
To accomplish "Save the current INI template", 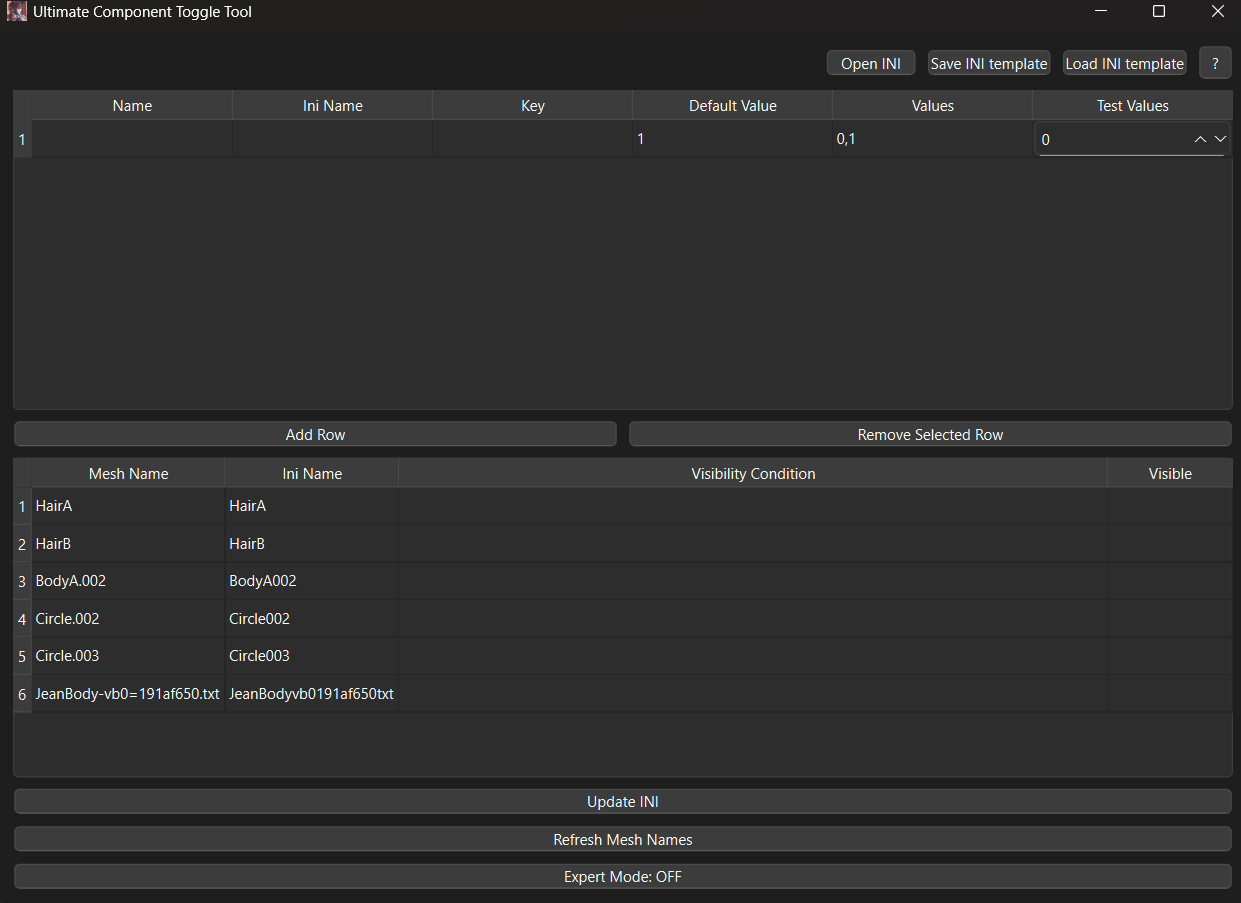I will [x=988, y=62].
